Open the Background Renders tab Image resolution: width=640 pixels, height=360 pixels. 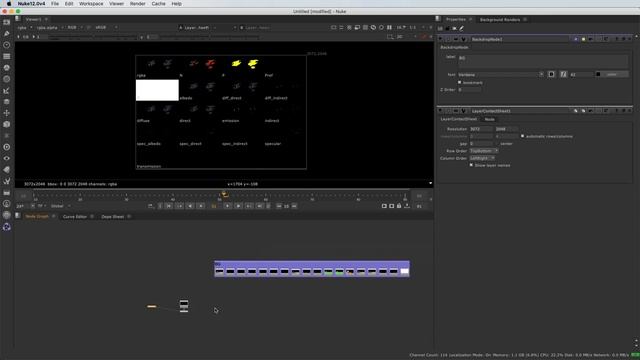pos(500,20)
